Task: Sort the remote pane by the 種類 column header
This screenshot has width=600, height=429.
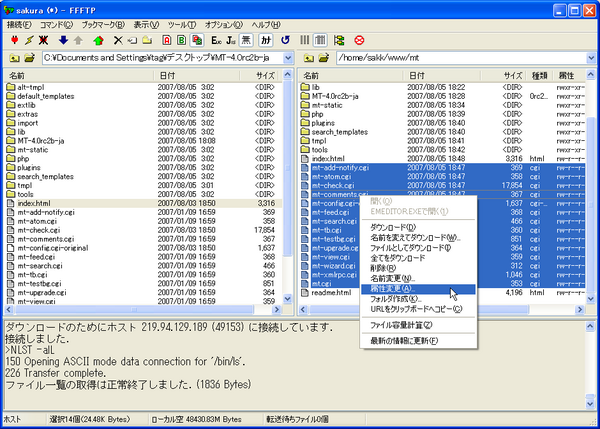Action: (x=540, y=75)
